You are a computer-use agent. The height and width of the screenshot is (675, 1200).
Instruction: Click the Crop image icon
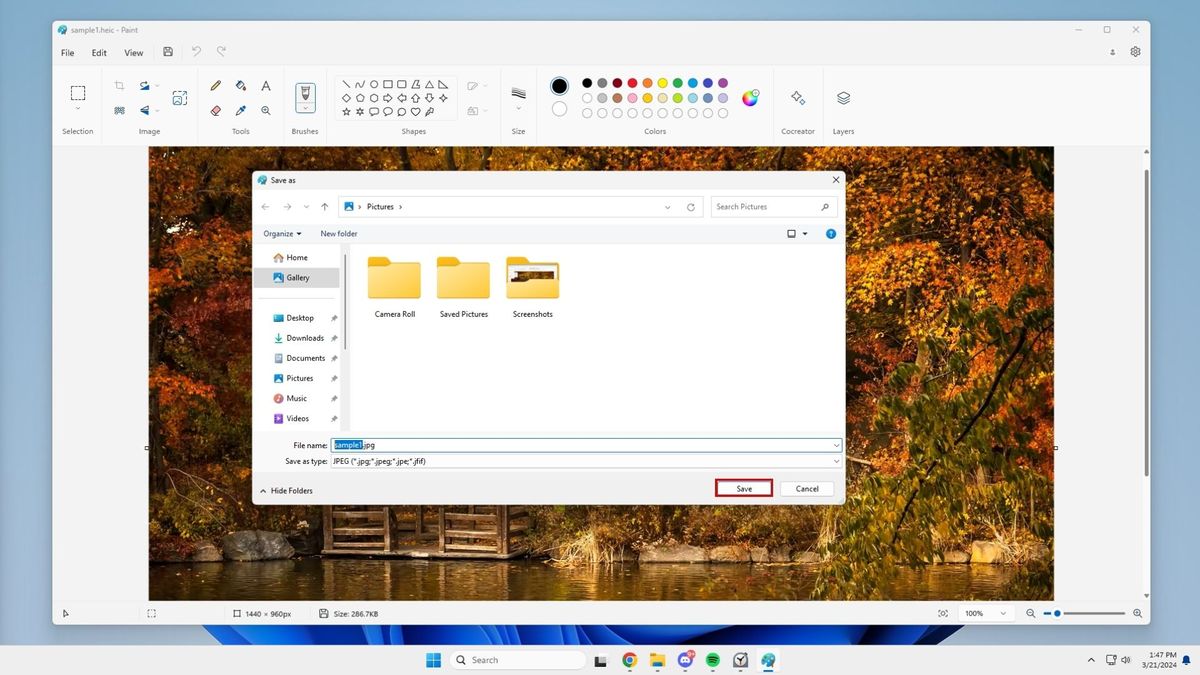118,85
